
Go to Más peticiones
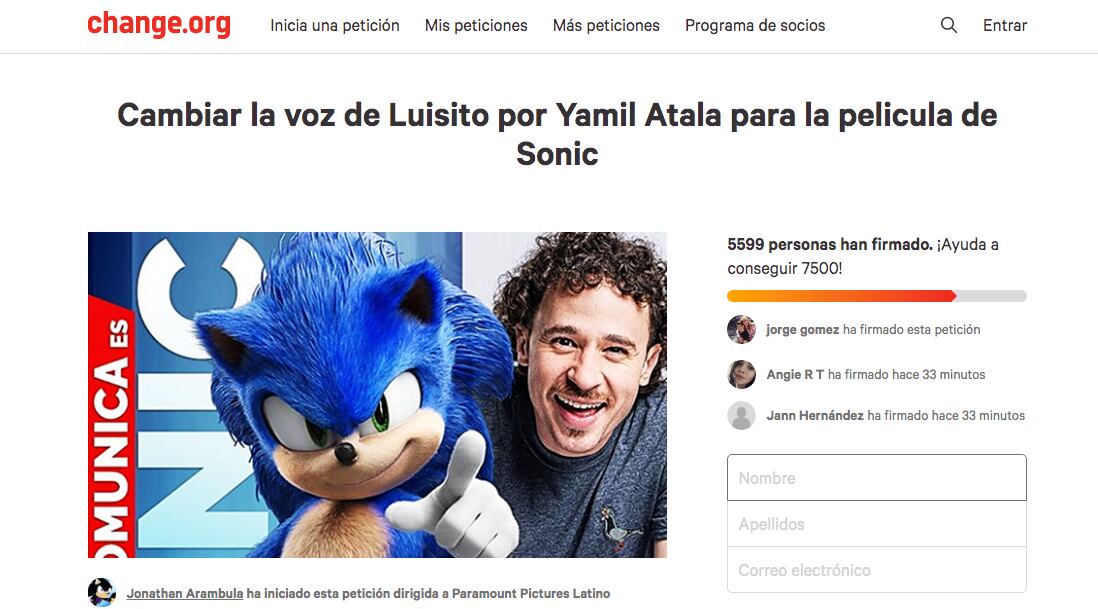click(x=606, y=25)
